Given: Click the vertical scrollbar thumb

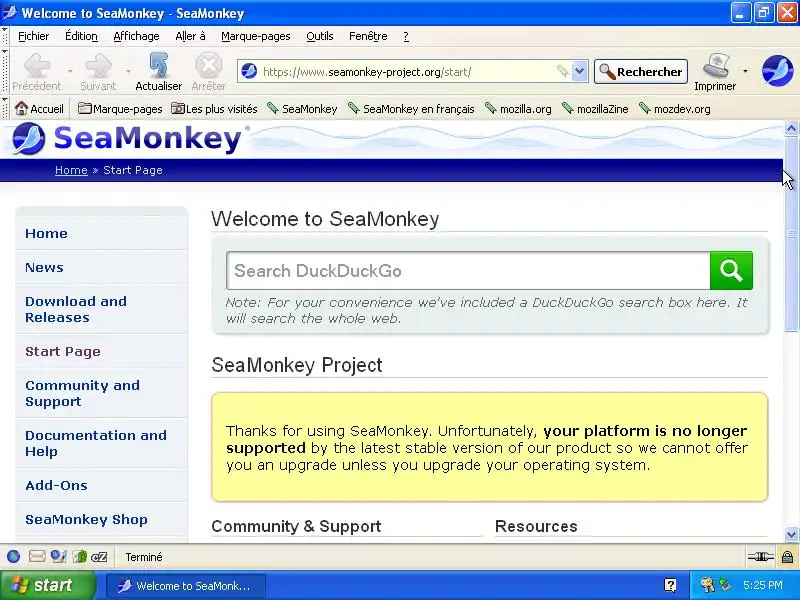Looking at the screenshot, I should pos(791,233).
